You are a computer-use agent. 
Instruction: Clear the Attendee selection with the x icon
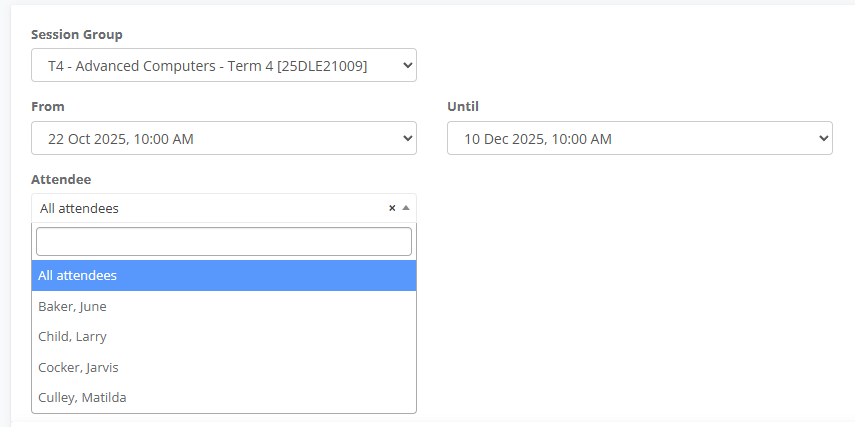coord(392,208)
